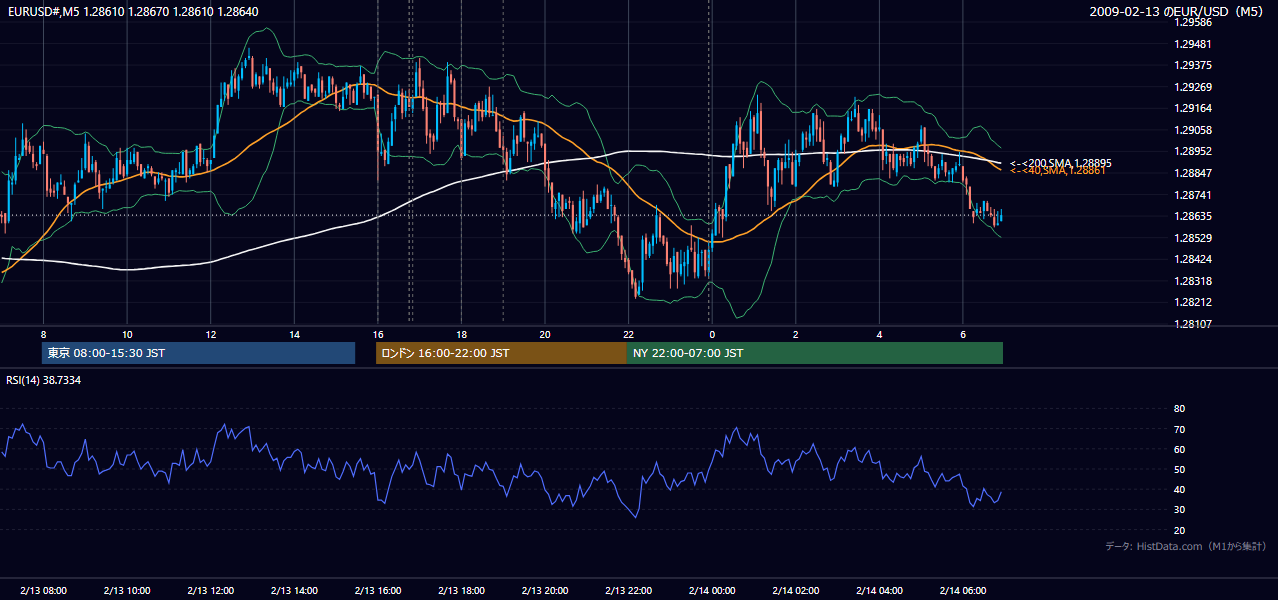This screenshot has width=1278, height=600.
Task: Click price axis label 1.28107
Action: [1192, 324]
